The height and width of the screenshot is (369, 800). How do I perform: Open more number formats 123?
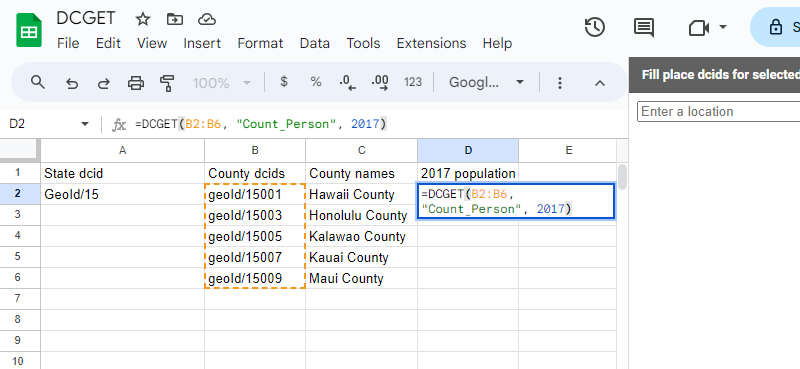(x=413, y=82)
